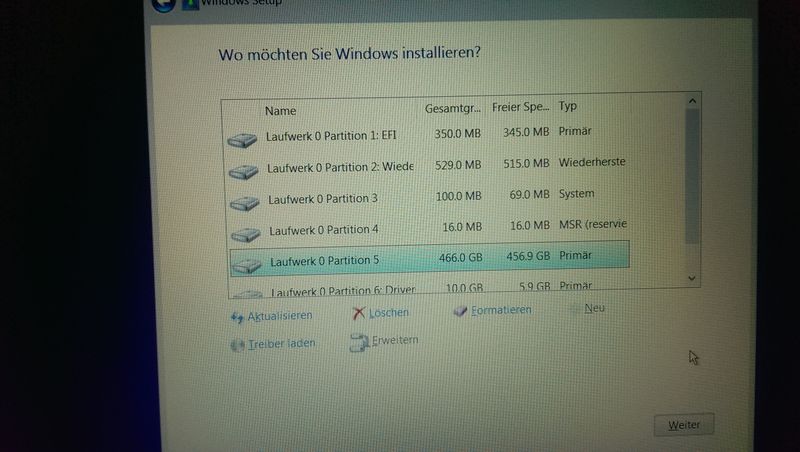Click the partition list scrollbar thumb
This screenshot has height=452, width=800.
692,176
